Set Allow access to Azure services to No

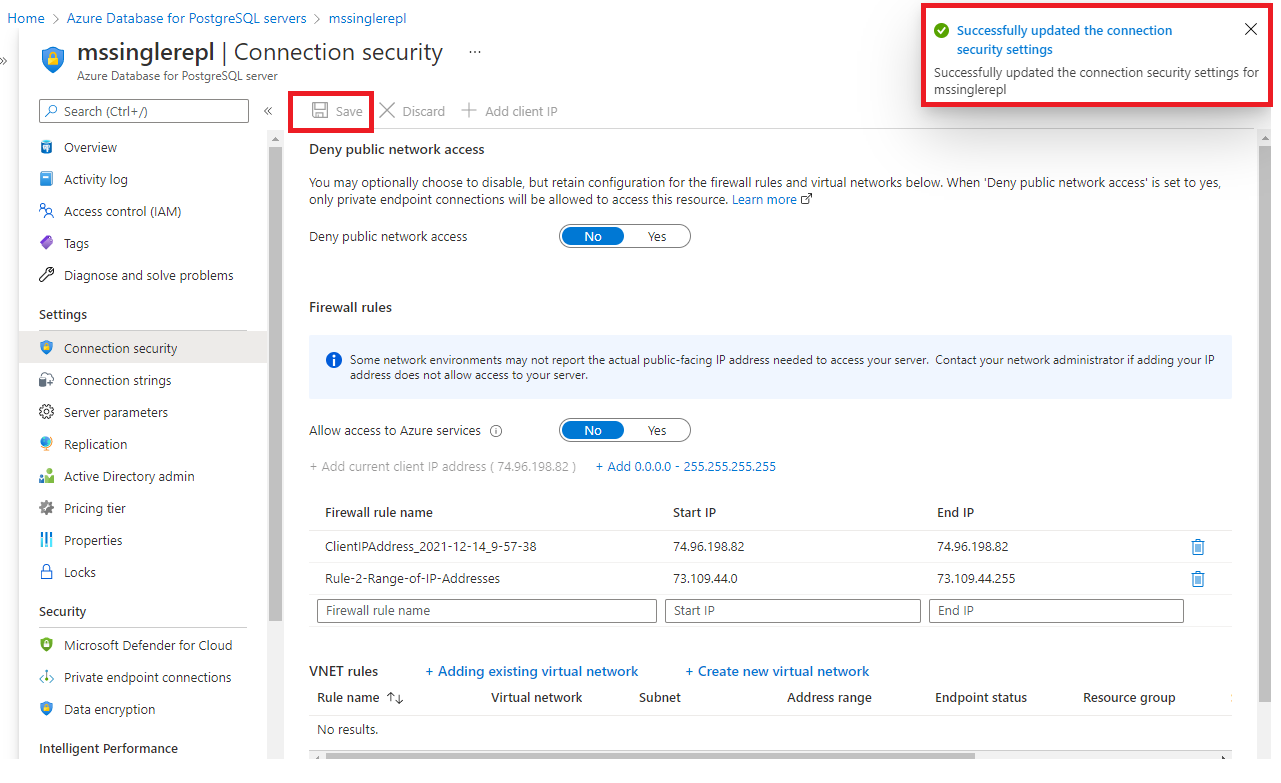pos(593,431)
